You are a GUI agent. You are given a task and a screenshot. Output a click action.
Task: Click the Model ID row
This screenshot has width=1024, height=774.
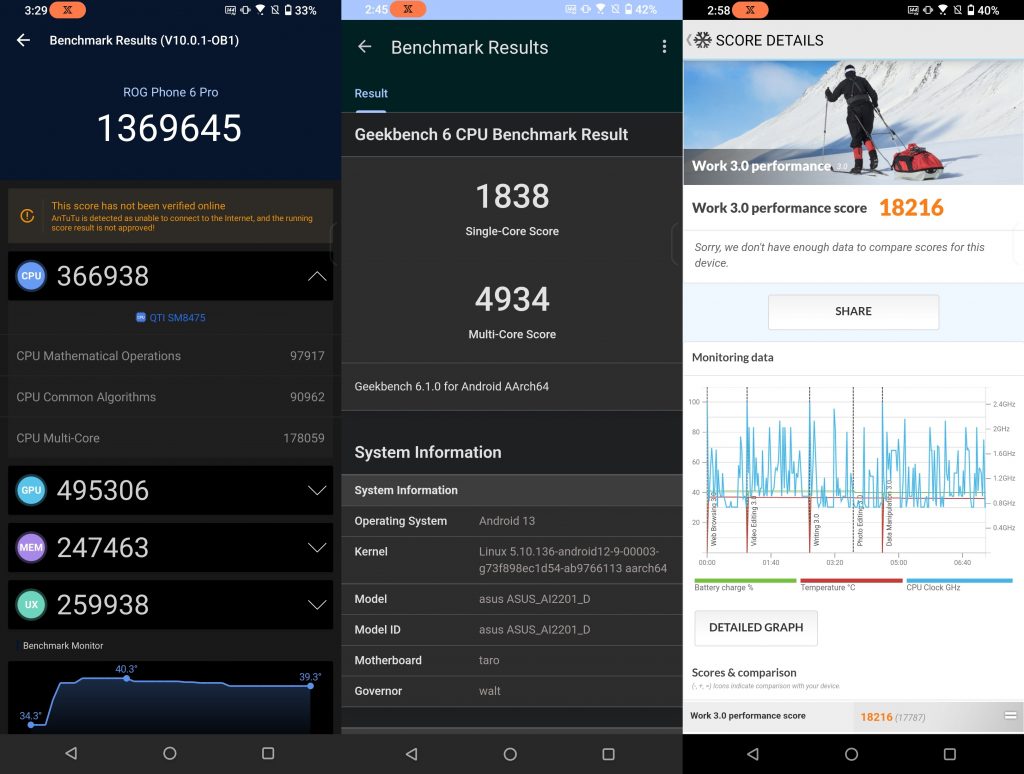click(512, 630)
